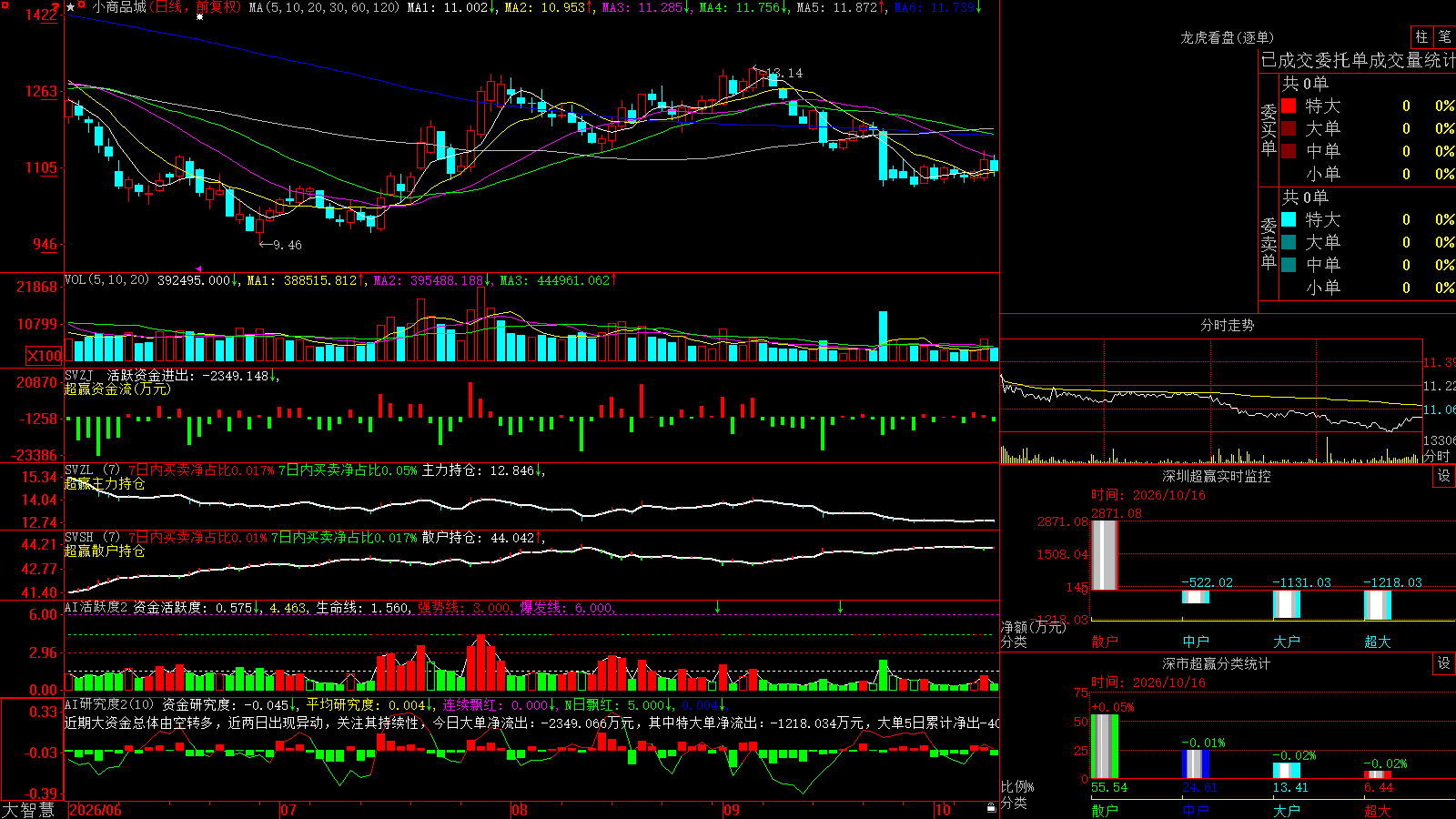Click the 09 month timeline marker
This screenshot has height=819, width=1456.
(732, 810)
